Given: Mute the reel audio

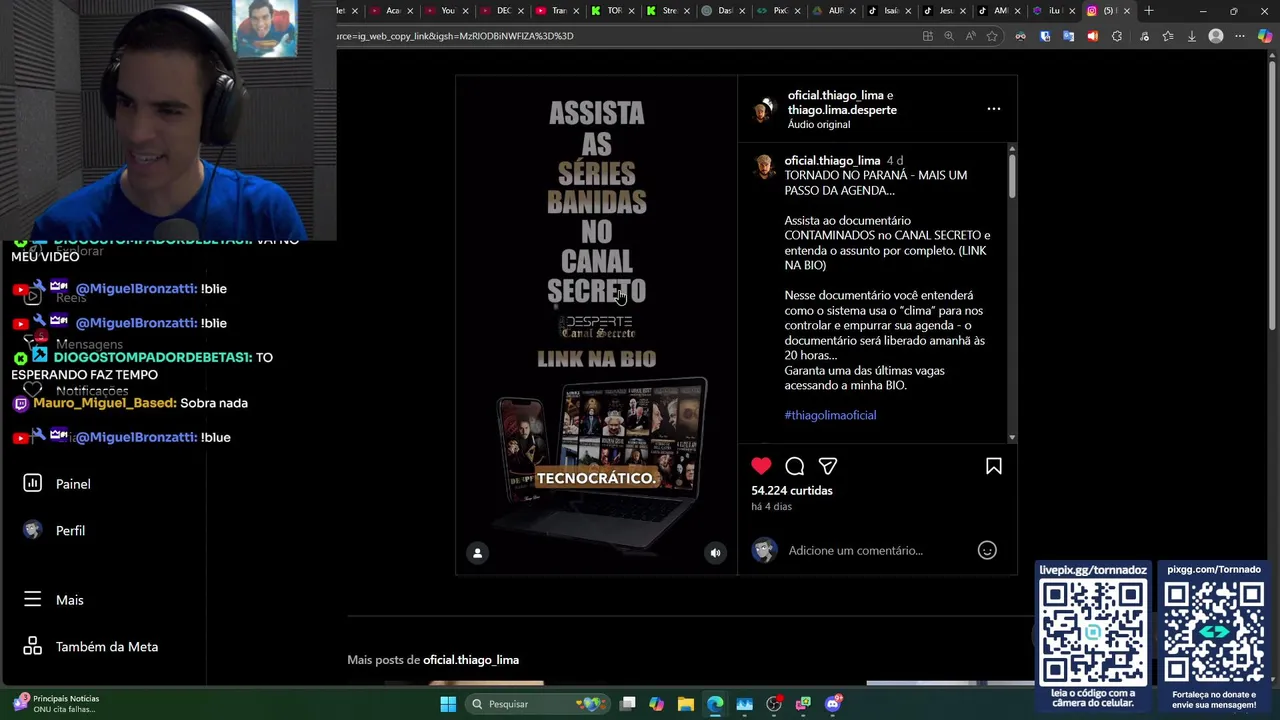Looking at the screenshot, I should click(x=715, y=553).
